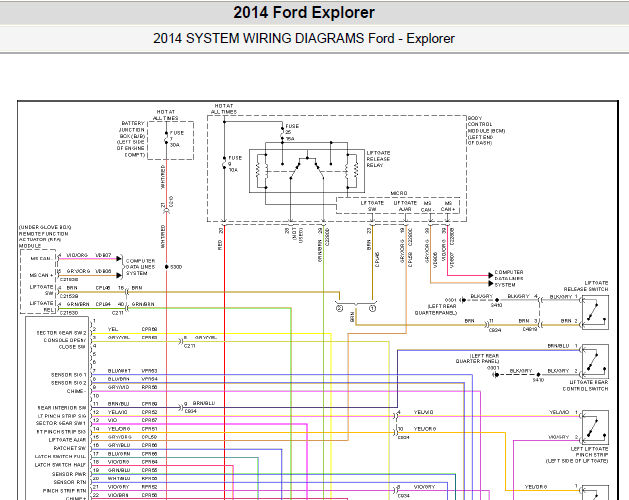Click the CHIME - pin label
Screen dimensions: 629x500
tap(76, 391)
